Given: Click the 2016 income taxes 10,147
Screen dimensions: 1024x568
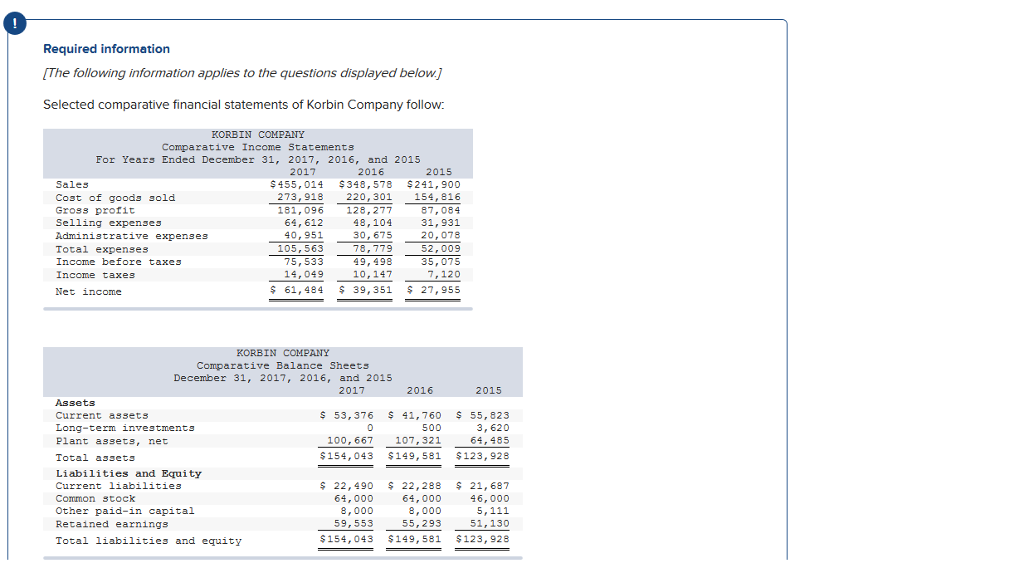Looking at the screenshot, I should click(x=372, y=275).
